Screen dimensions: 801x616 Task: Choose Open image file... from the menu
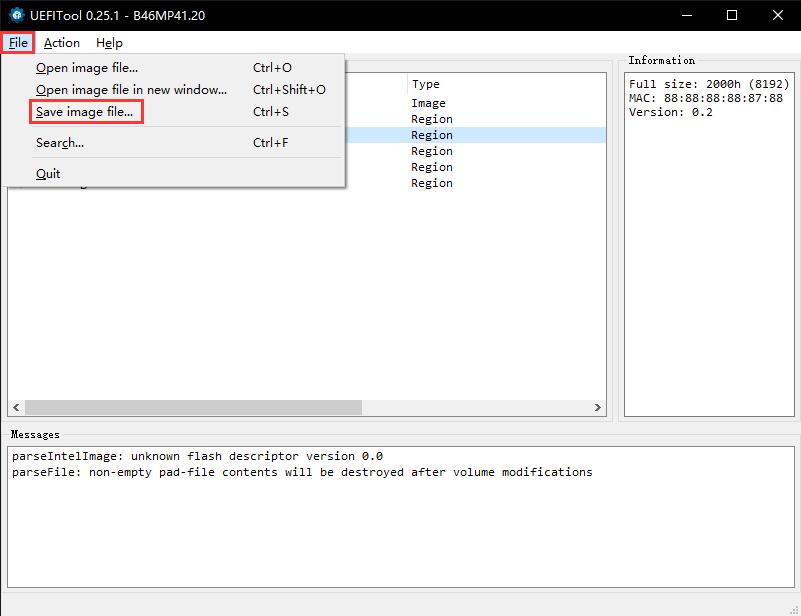[x=87, y=68]
